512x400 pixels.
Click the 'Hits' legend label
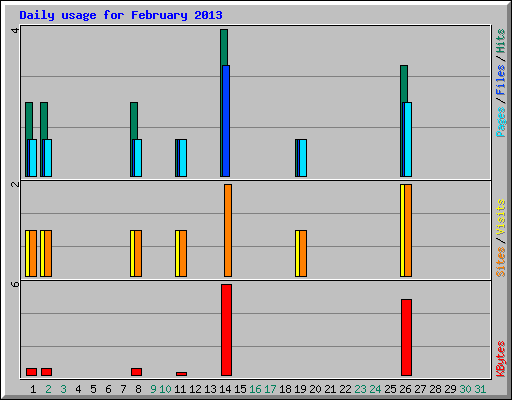[500, 41]
